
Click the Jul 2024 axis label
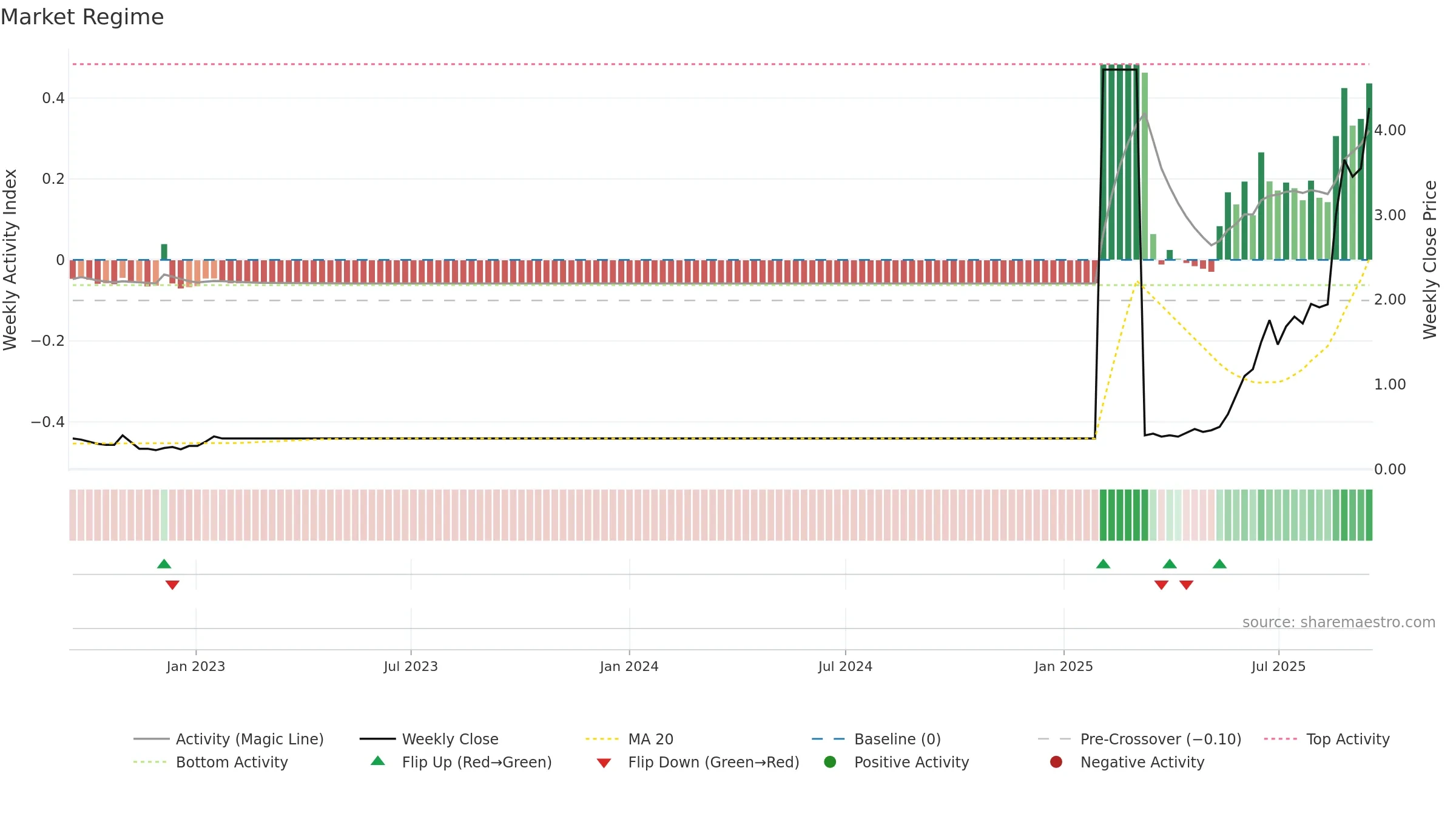[845, 666]
